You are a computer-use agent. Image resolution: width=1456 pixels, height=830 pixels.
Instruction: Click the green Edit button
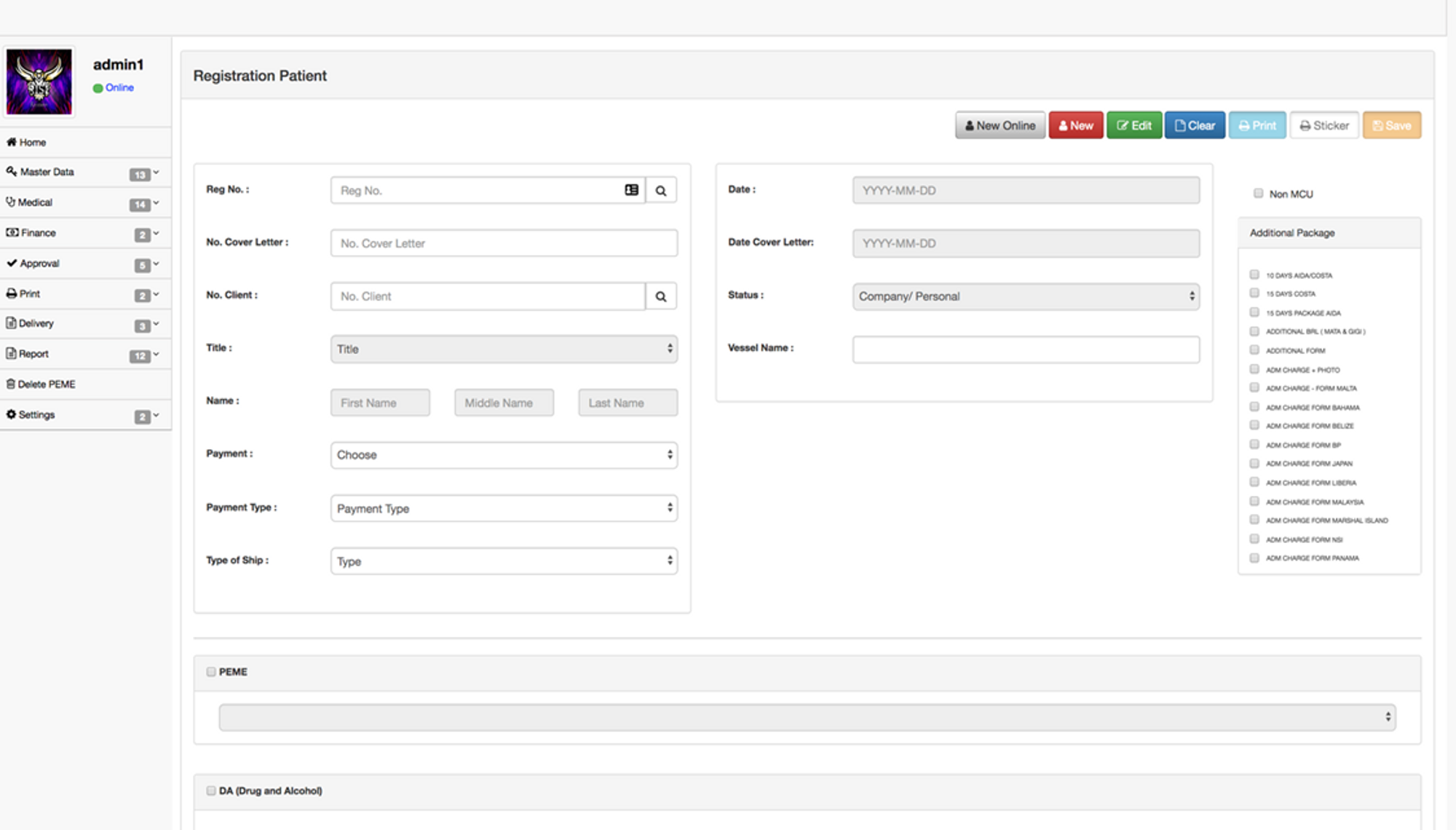point(1133,125)
